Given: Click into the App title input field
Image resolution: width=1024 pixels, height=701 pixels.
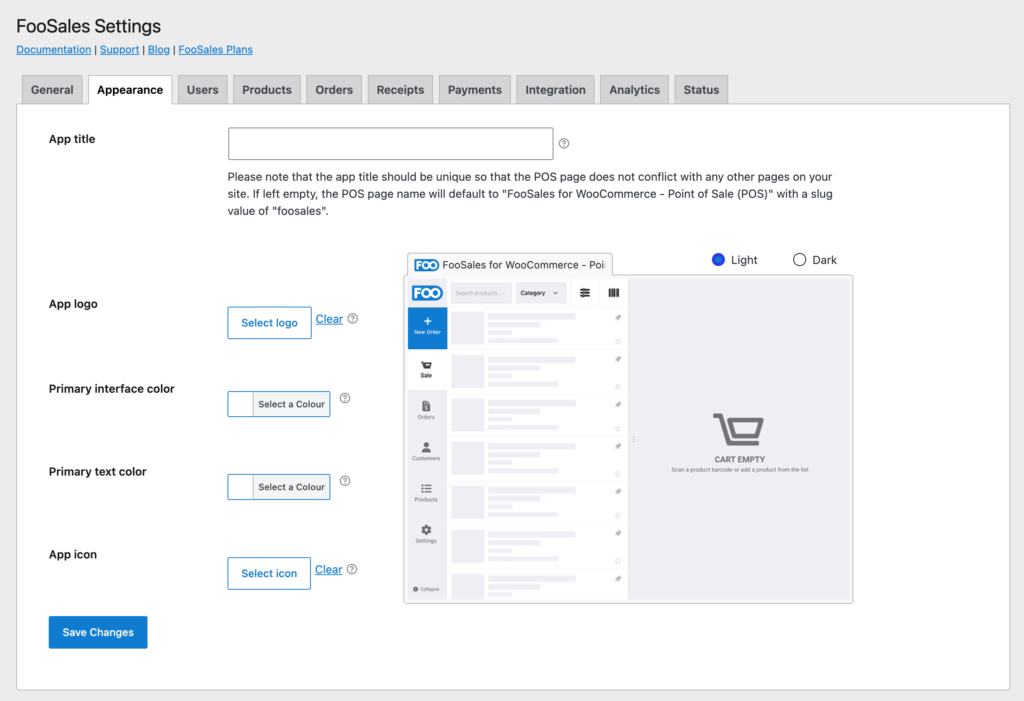Looking at the screenshot, I should [391, 144].
